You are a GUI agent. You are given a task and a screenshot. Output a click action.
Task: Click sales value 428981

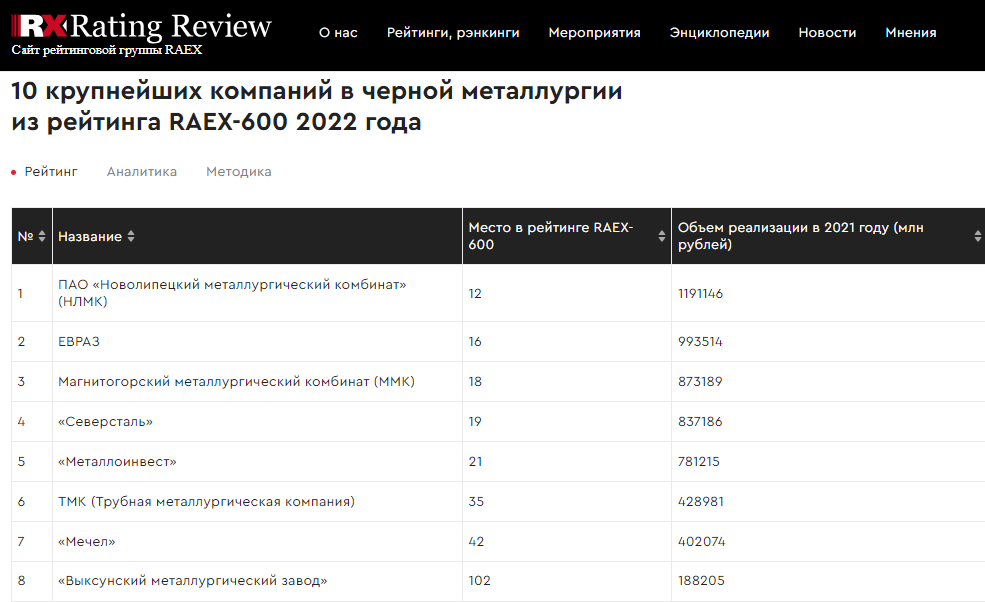(701, 501)
